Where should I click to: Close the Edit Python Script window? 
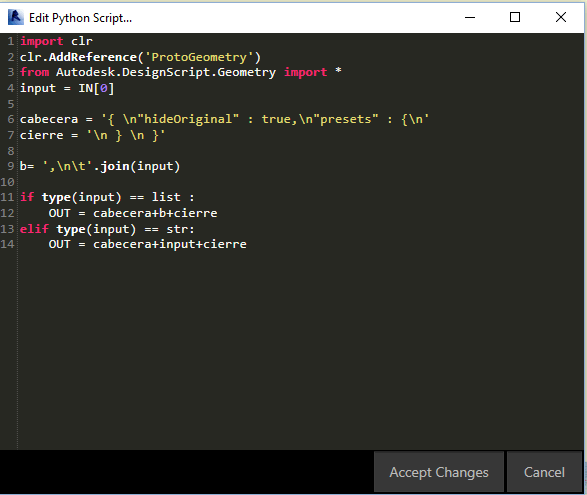click(x=560, y=17)
